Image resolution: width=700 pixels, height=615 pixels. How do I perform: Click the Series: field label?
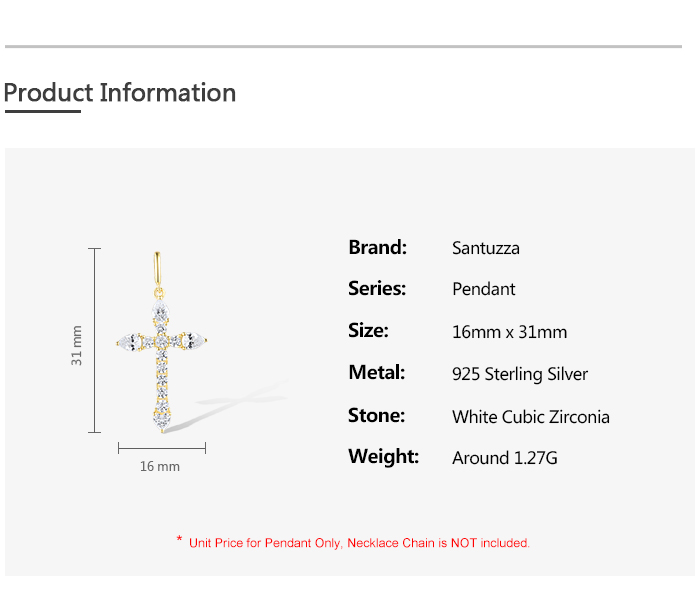377,289
